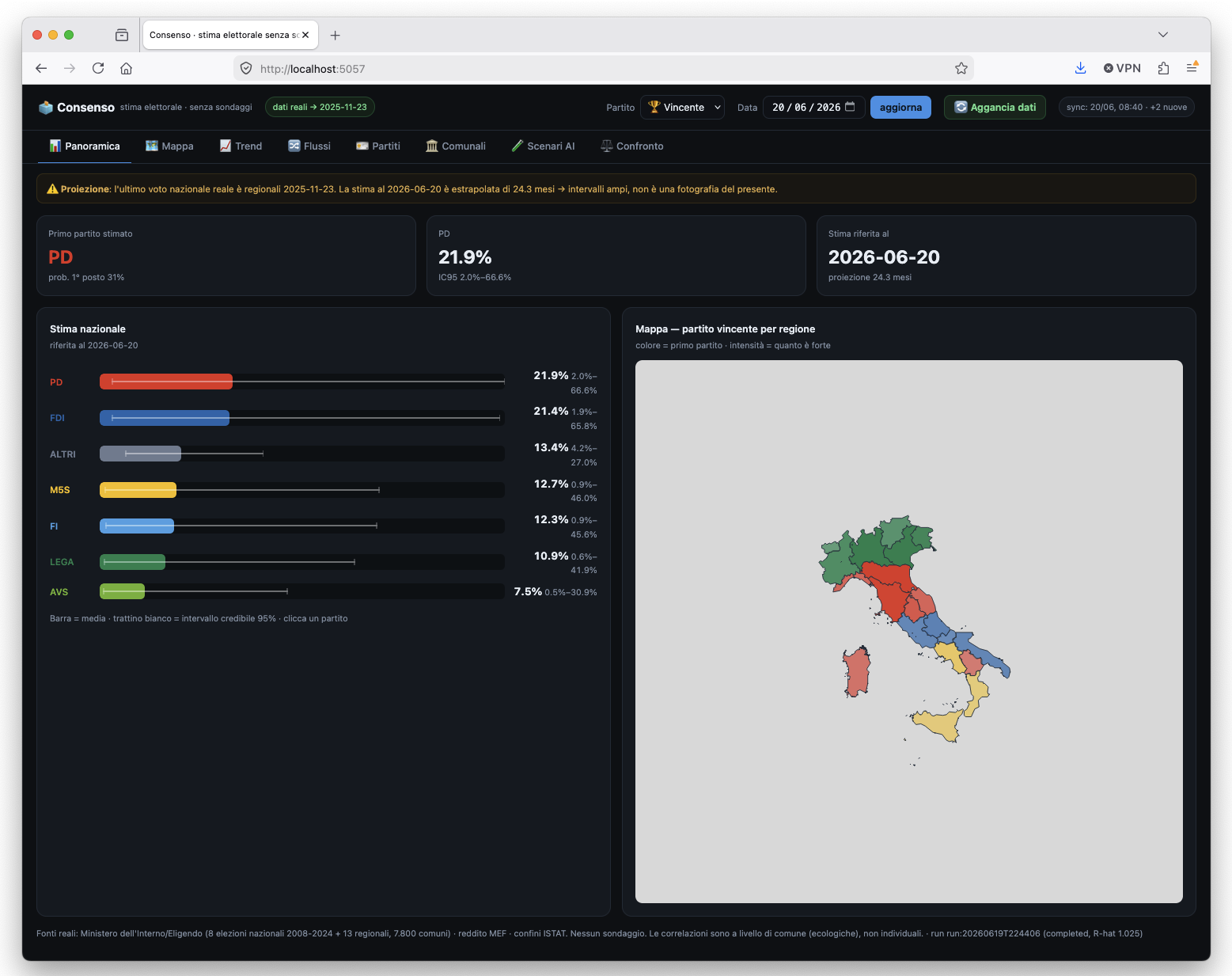Image resolution: width=1232 pixels, height=976 pixels.
Task: Click the yellow M5S estimate bar
Action: (138, 490)
